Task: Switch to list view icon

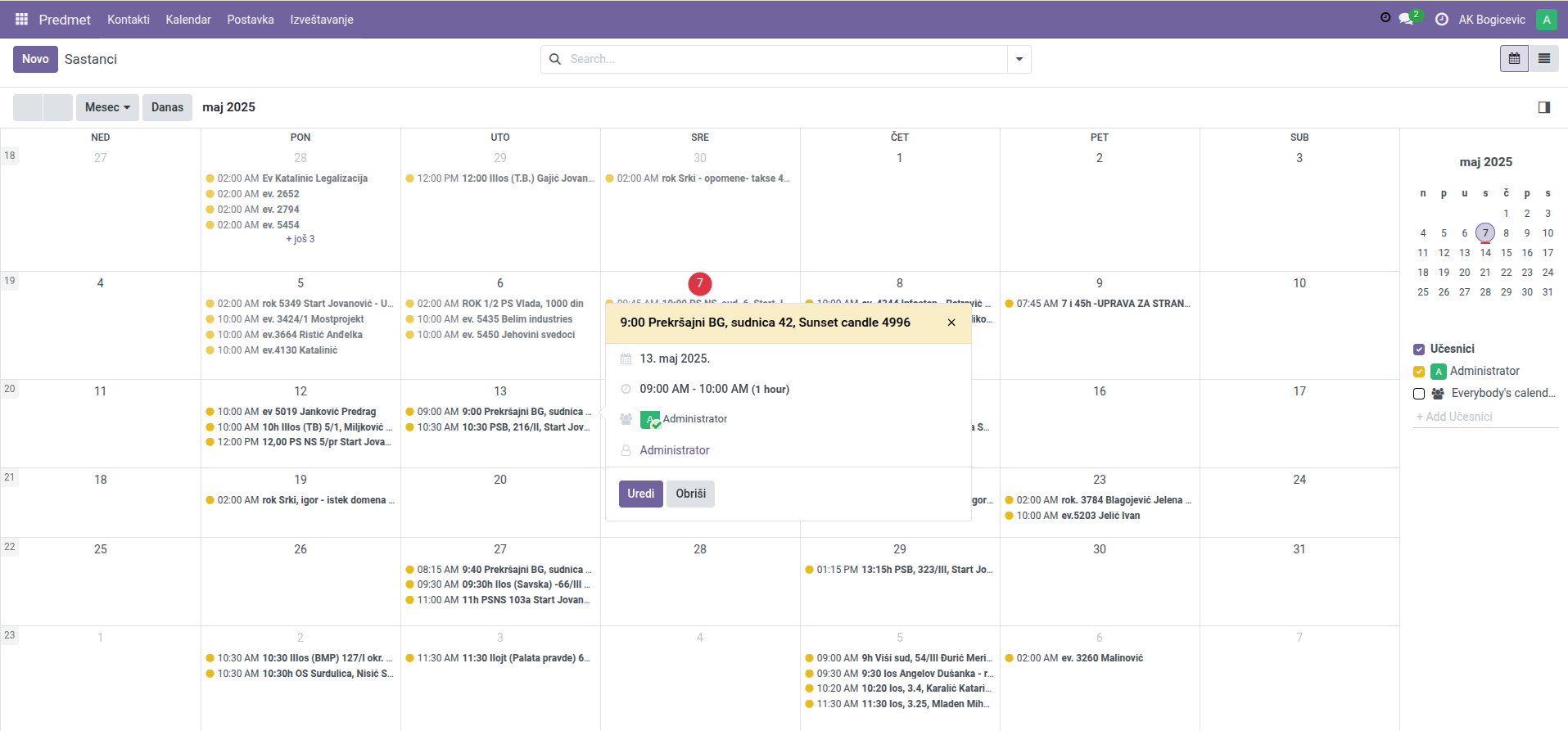Action: 1544,59
